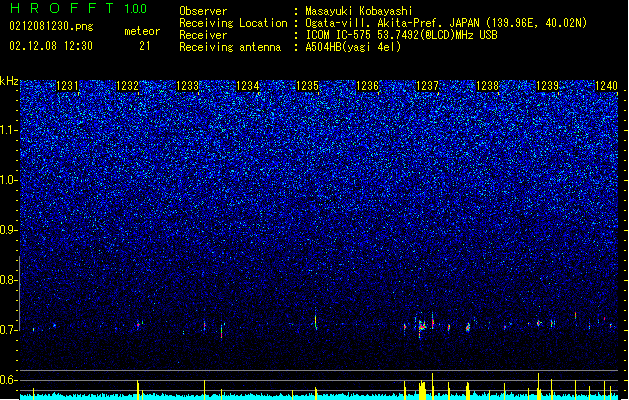The height and width of the screenshot is (400, 629).
Task: Click the 1239 time marker
Action: tap(548, 86)
